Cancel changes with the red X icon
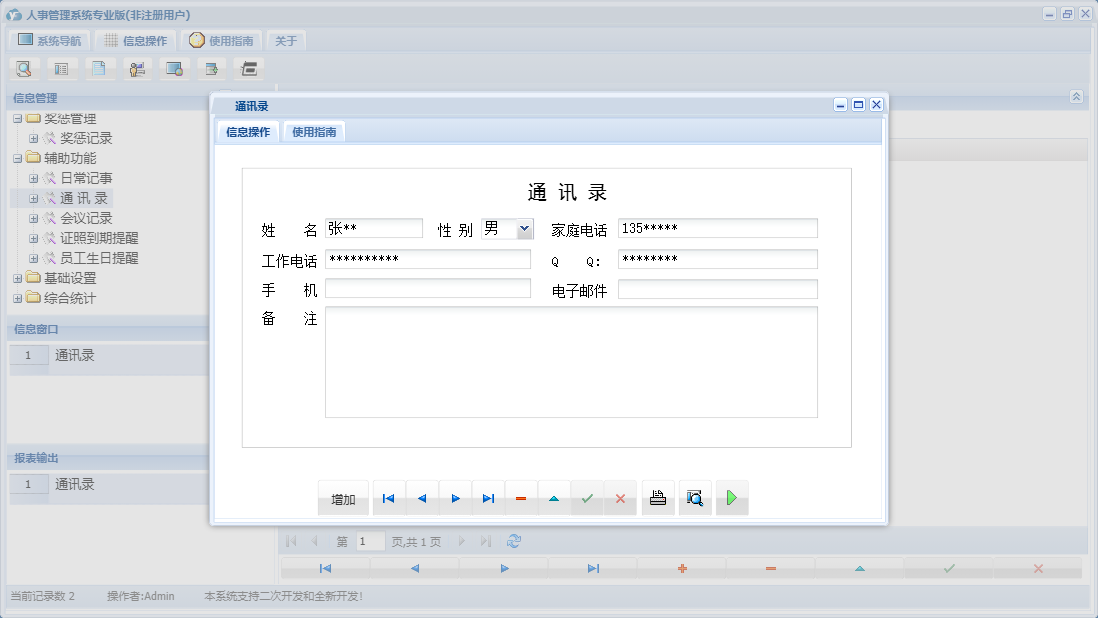1098x618 pixels. 620,497
